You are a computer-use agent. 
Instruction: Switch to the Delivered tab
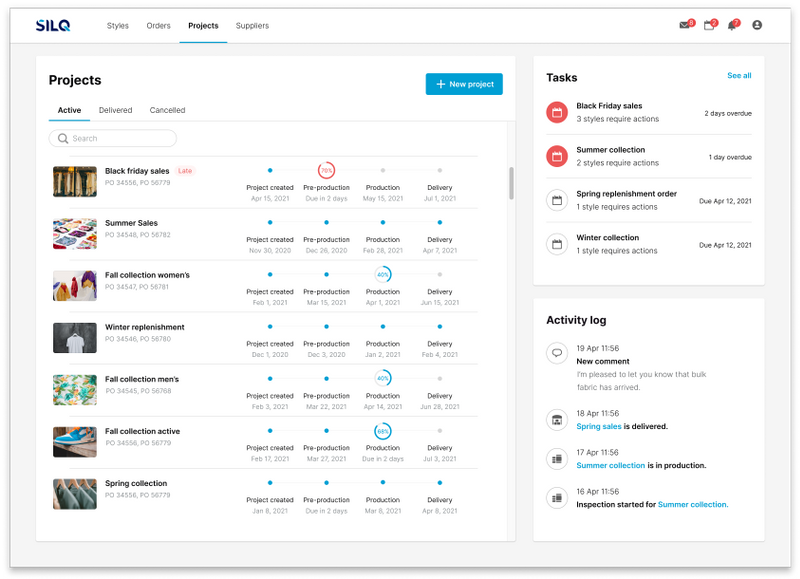(115, 110)
